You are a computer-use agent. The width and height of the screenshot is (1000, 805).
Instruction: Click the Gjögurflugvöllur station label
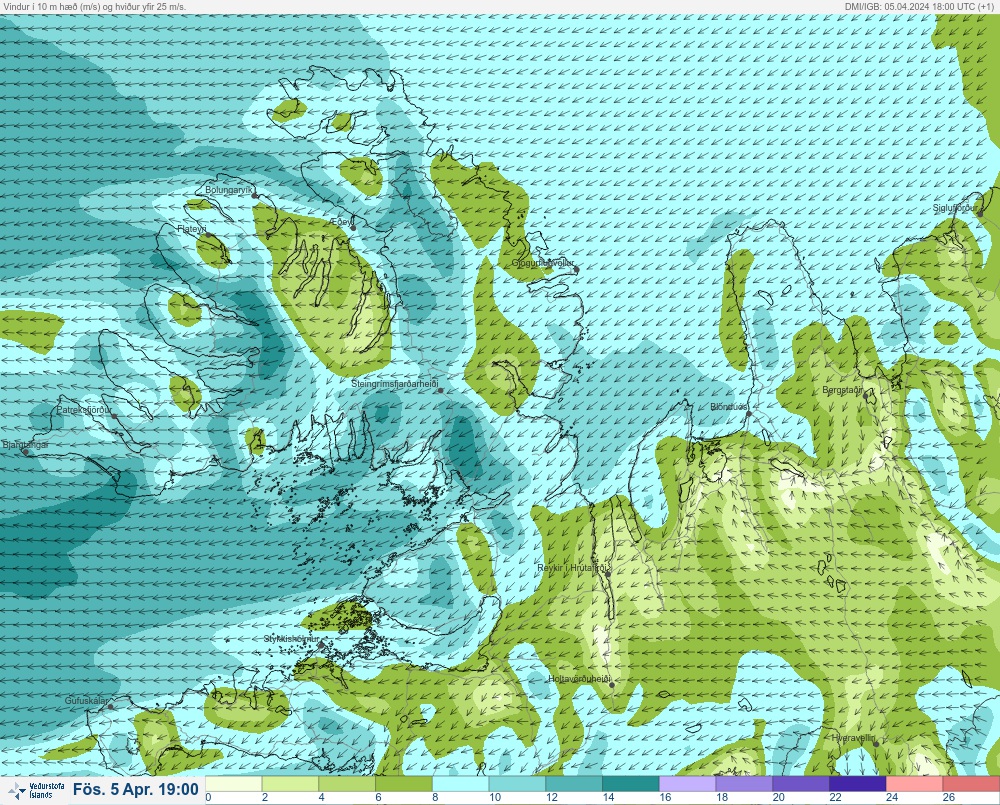543,263
